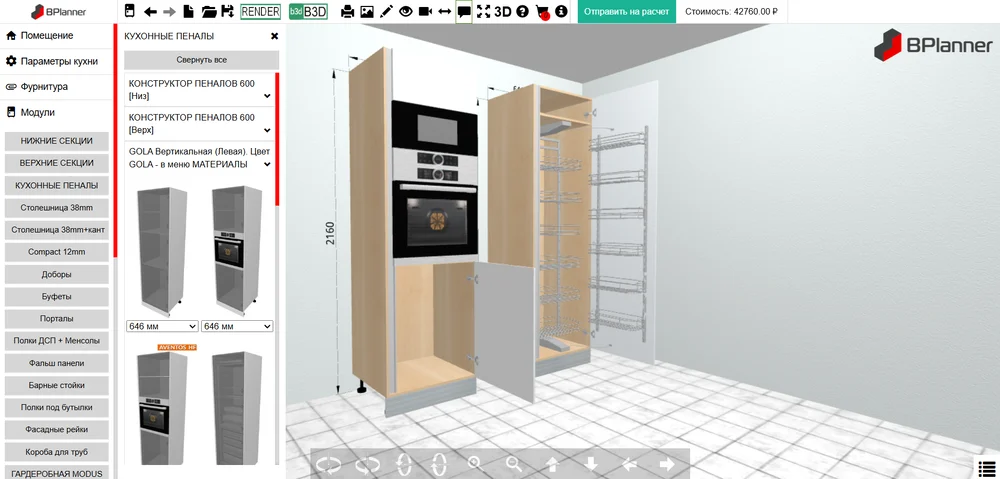This screenshot has height=479, width=1000.
Task: Expand КОНСТРУКТОР ПЕНАЛОВ 600 [Верх] section
Action: 200,124
